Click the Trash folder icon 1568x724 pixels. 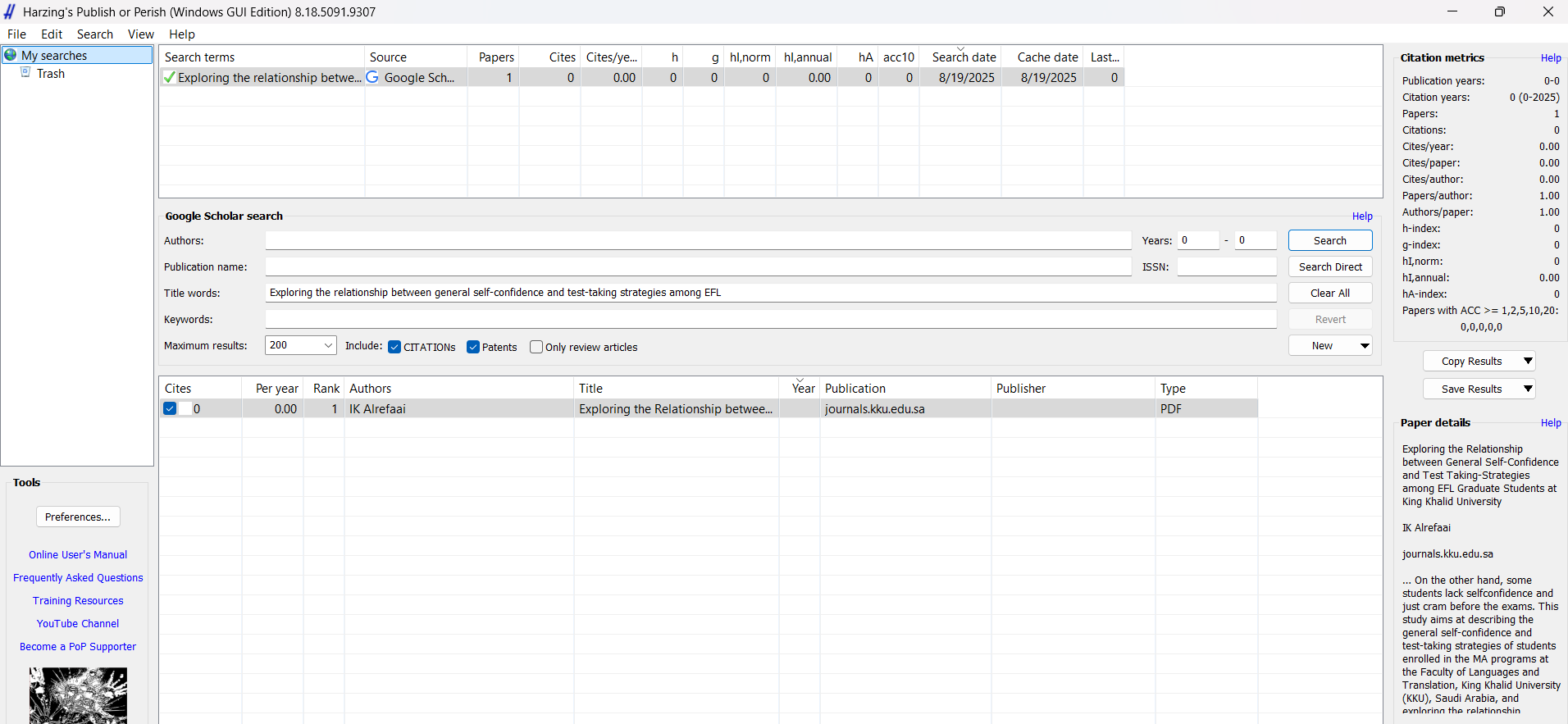tap(25, 73)
